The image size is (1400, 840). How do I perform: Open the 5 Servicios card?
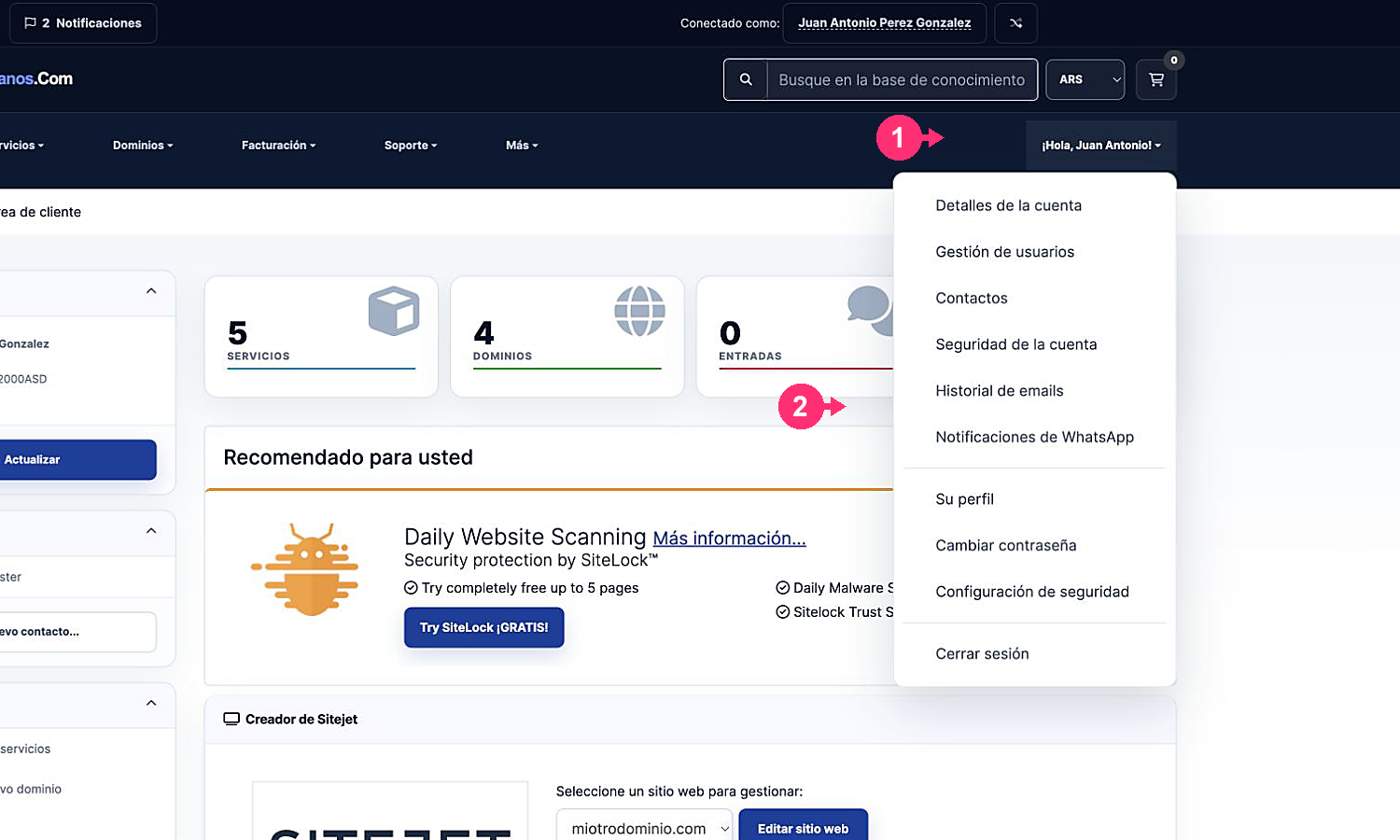(321, 337)
